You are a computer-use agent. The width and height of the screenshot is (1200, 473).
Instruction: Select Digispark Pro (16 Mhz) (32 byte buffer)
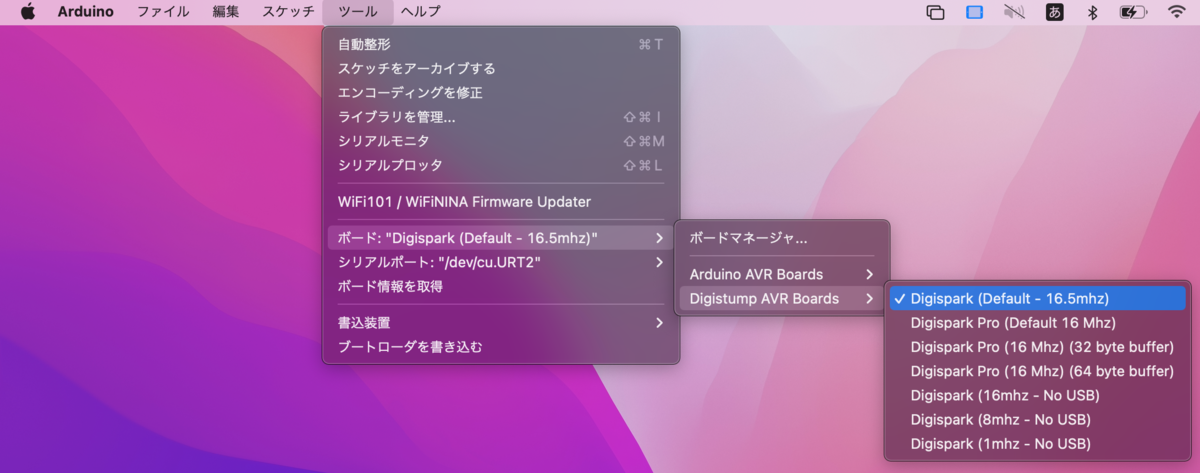click(x=1037, y=347)
